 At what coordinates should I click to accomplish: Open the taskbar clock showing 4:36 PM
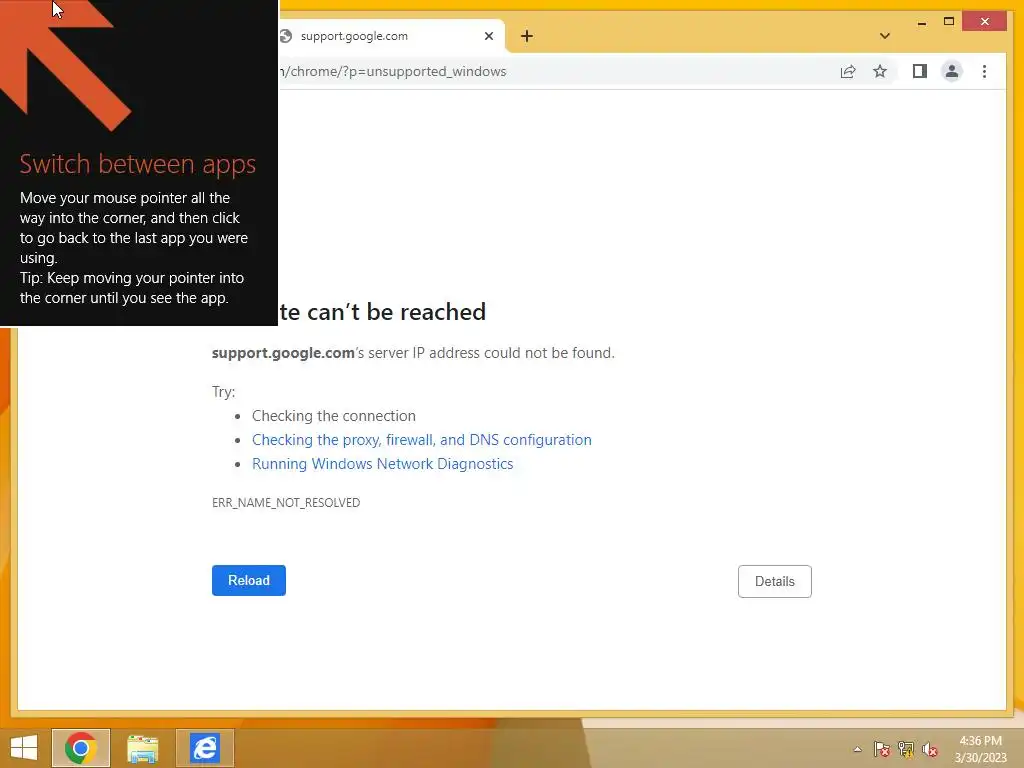click(980, 749)
